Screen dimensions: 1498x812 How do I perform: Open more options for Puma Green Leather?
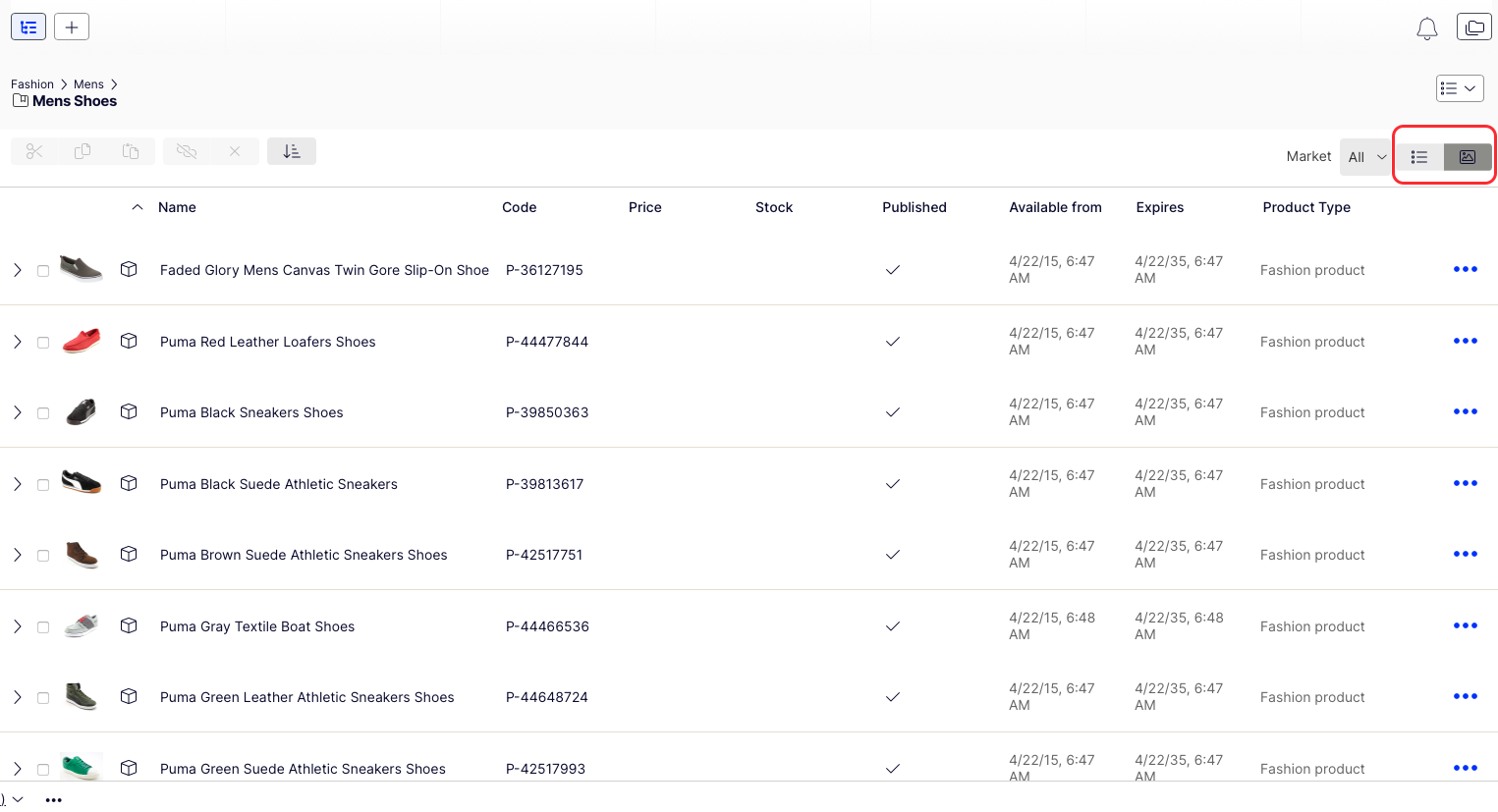click(1466, 696)
